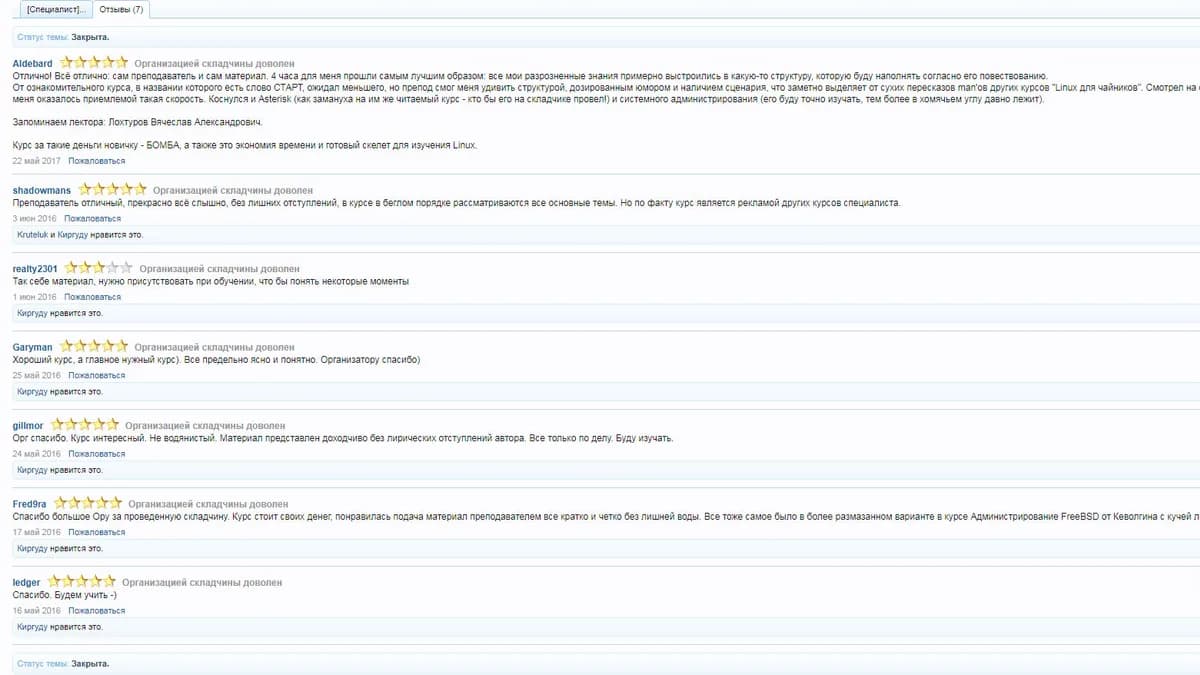Click the date 16 май 2016
This screenshot has width=1200, height=675.
pyautogui.click(x=37, y=610)
